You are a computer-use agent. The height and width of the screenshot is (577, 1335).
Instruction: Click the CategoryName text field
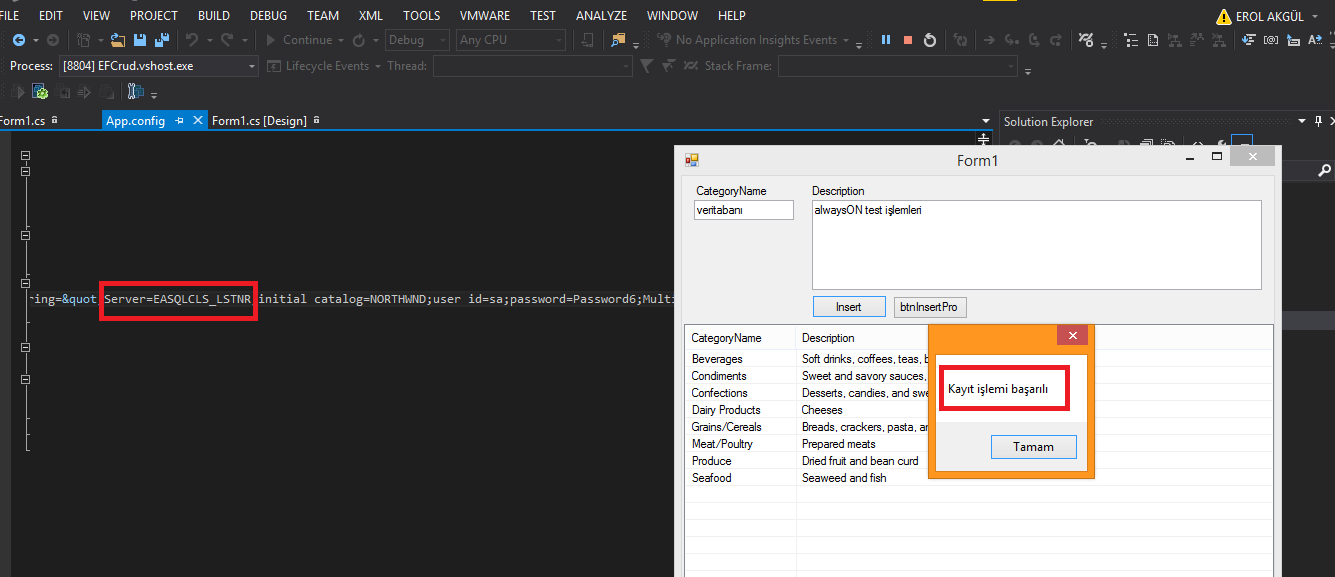click(743, 211)
